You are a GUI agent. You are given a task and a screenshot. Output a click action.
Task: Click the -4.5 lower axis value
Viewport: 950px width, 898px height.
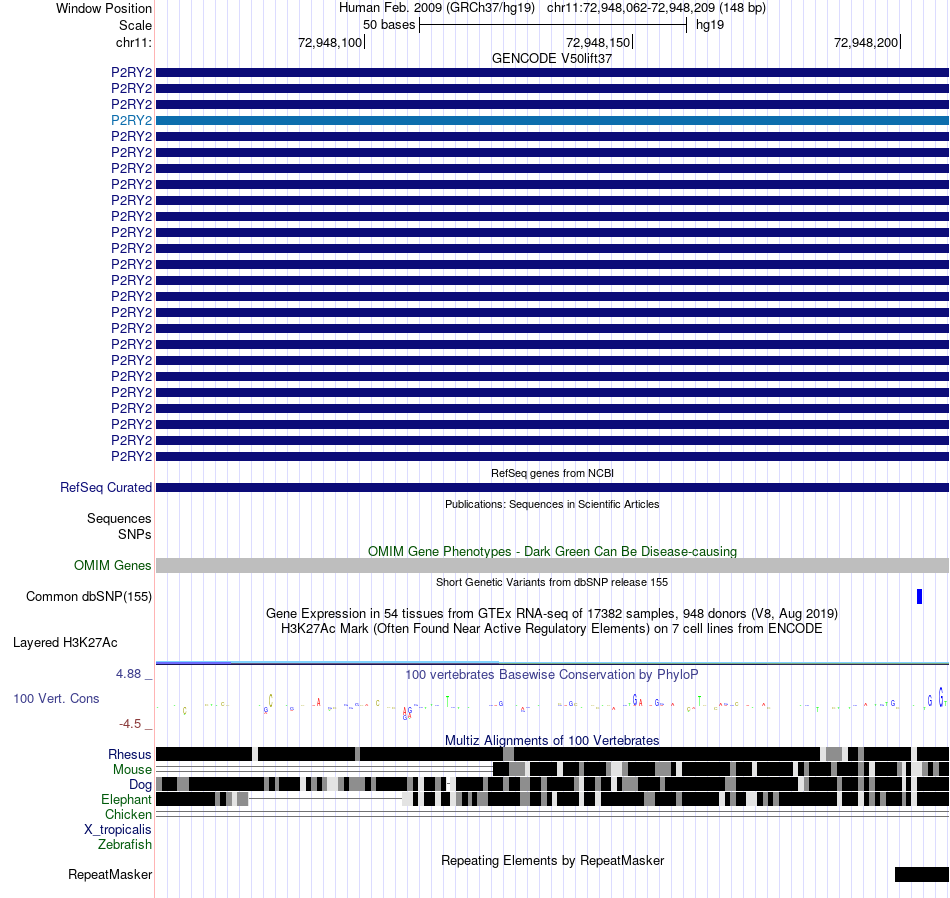point(130,723)
